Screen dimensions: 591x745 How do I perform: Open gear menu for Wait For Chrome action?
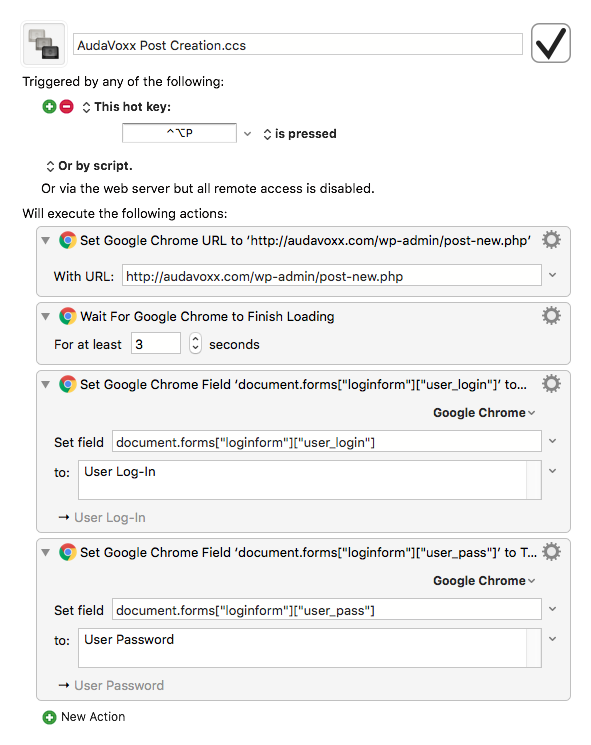(551, 316)
